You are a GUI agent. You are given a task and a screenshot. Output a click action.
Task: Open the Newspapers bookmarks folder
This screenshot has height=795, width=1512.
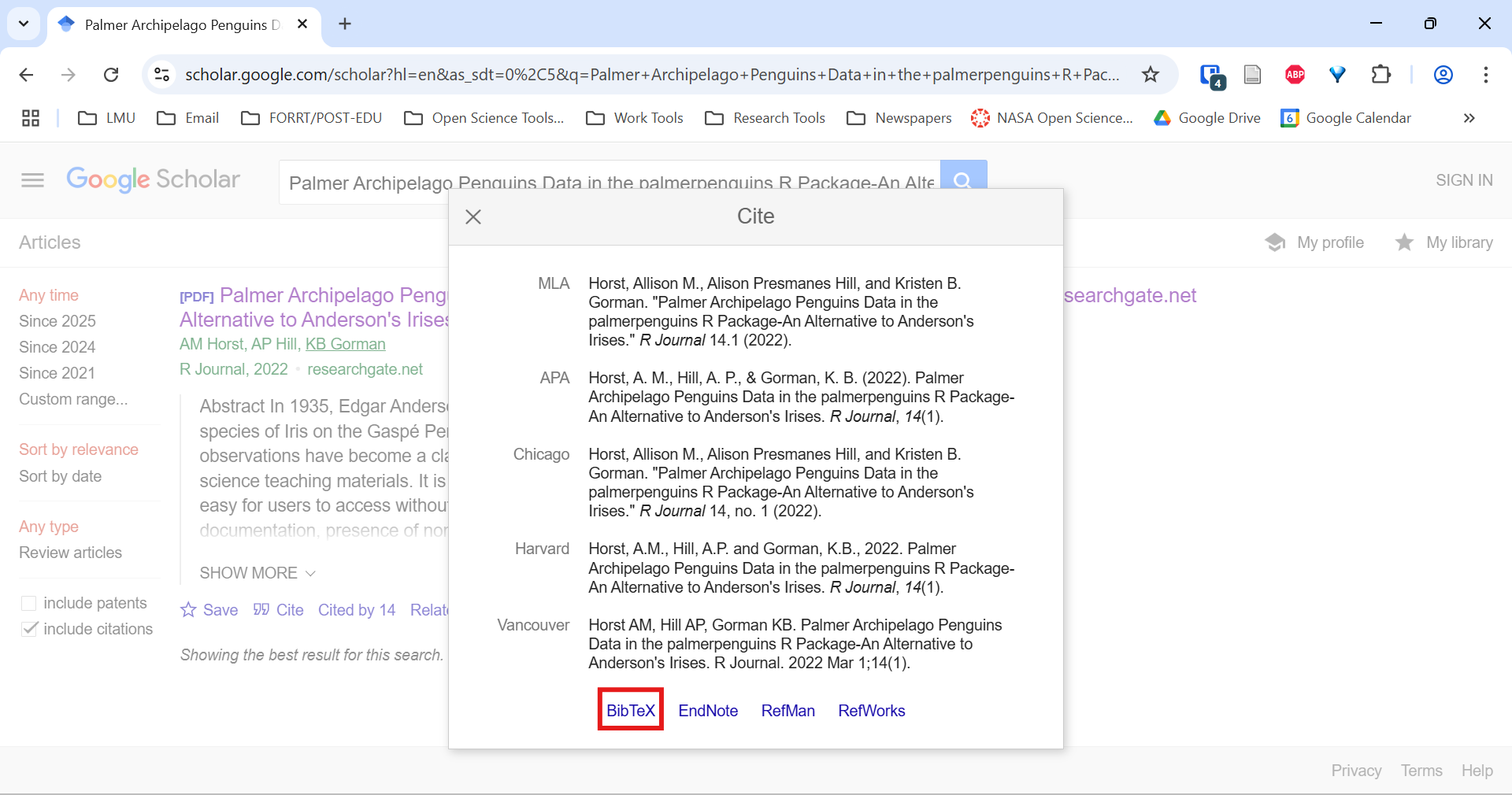[899, 118]
